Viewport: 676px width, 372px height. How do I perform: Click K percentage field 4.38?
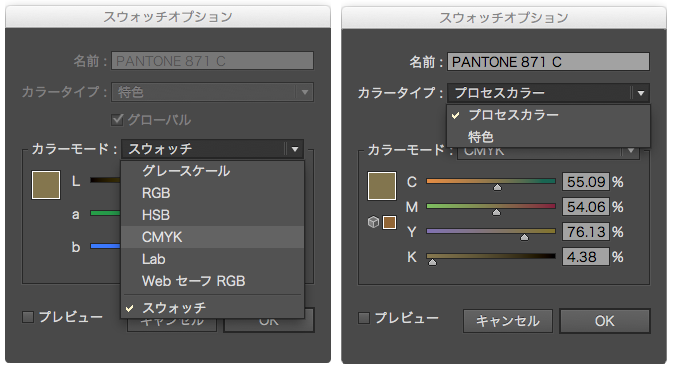click(586, 257)
